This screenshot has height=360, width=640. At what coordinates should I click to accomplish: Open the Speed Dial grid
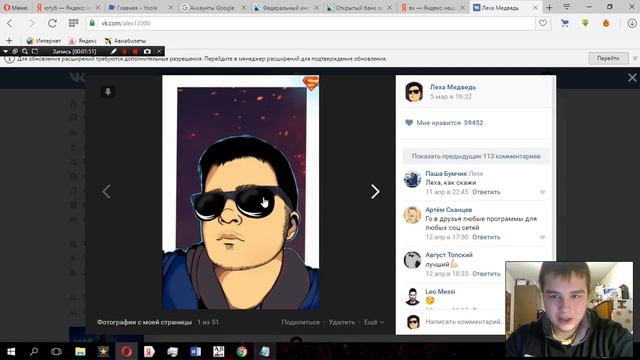point(73,23)
